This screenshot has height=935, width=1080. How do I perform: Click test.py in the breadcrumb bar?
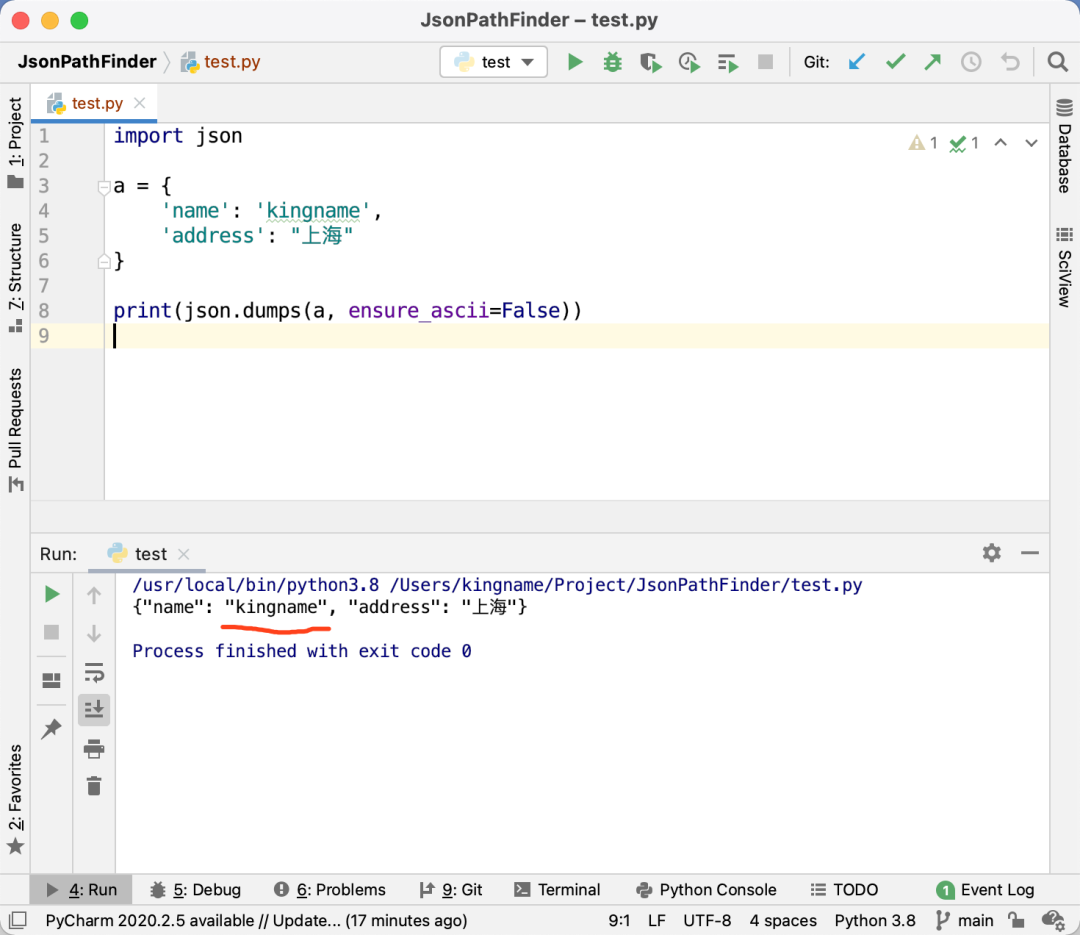click(x=220, y=62)
